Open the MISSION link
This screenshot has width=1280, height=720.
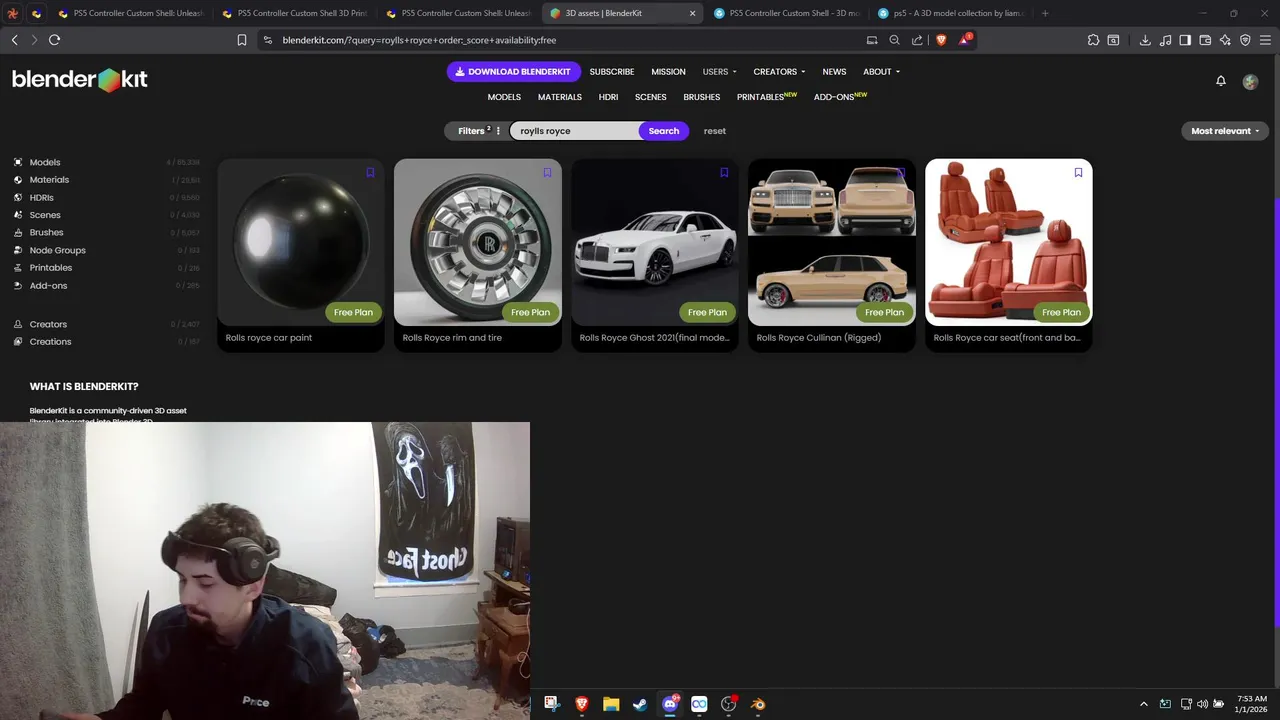click(x=668, y=72)
